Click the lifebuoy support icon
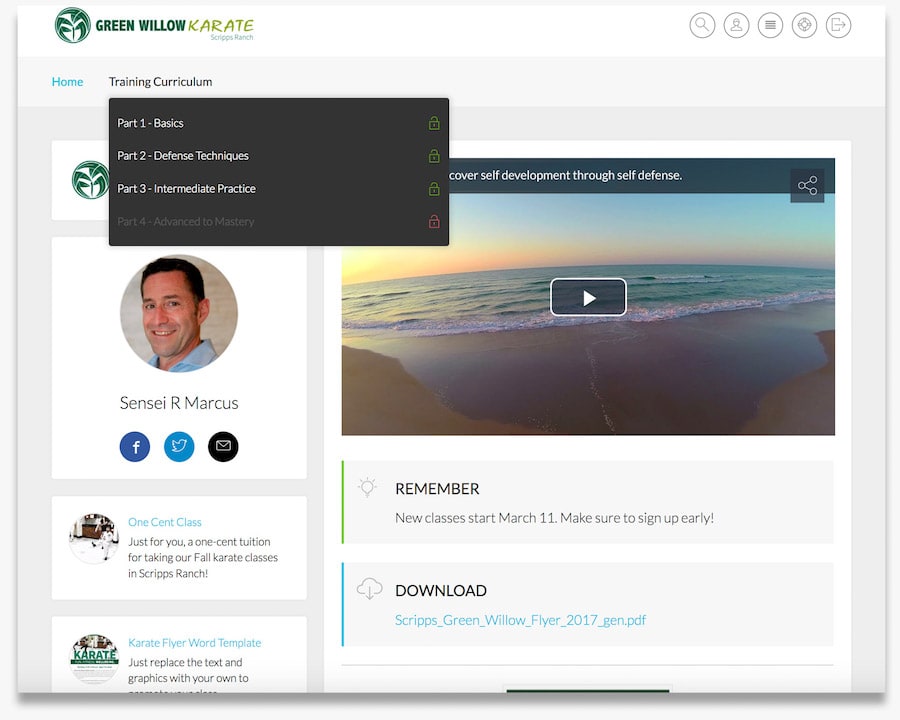The width and height of the screenshot is (900, 720). (x=804, y=25)
